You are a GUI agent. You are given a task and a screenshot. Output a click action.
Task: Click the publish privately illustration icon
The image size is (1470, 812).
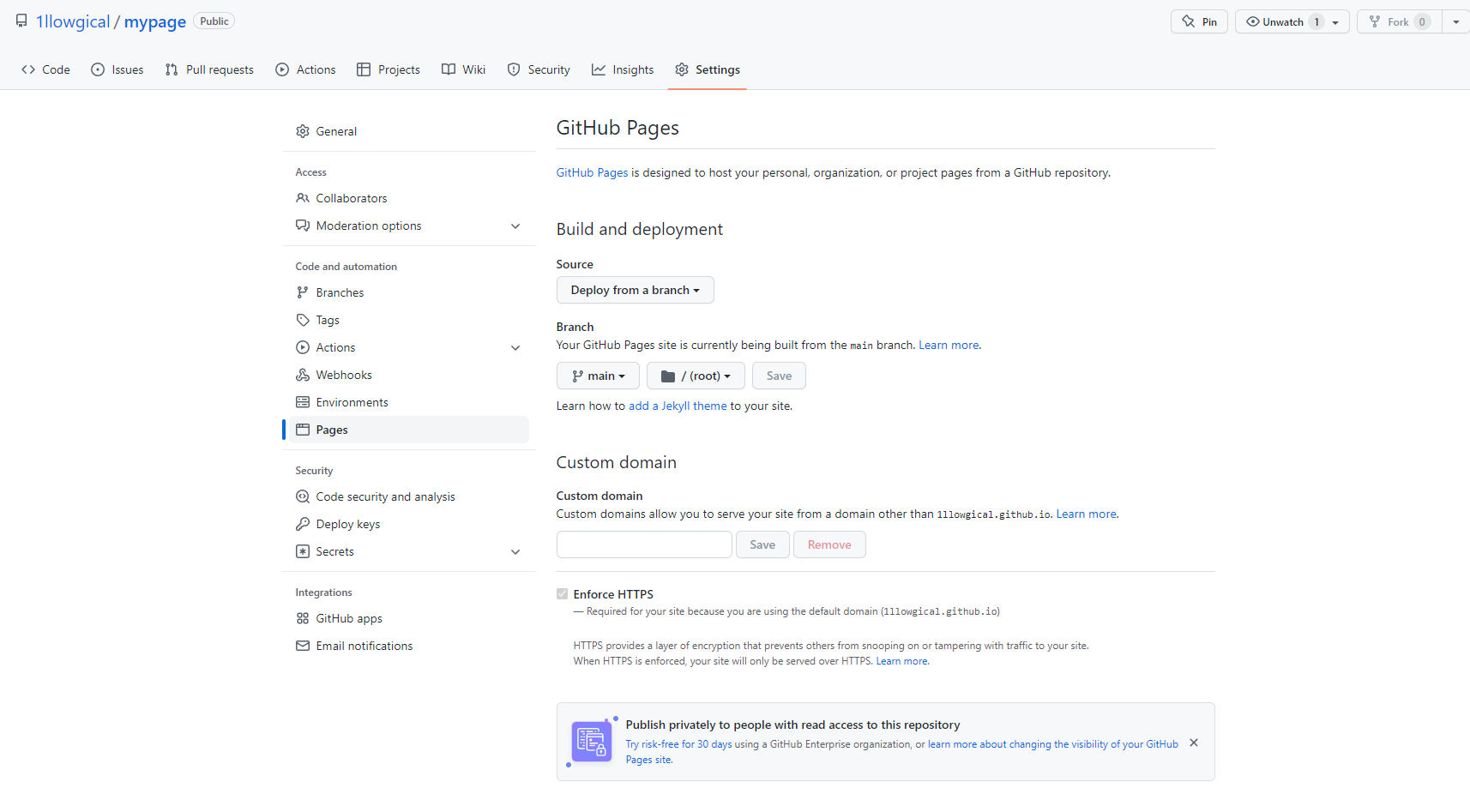[592, 742]
